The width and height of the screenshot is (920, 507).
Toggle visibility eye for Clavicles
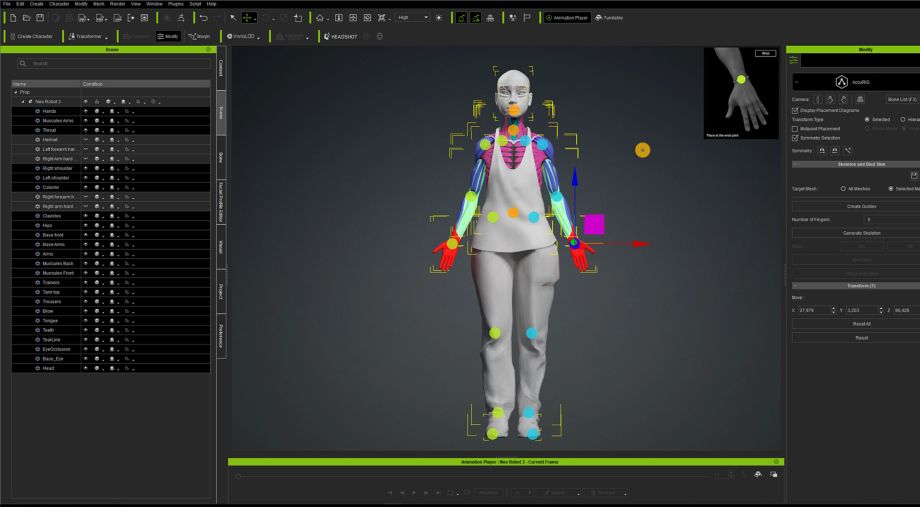(x=86, y=216)
